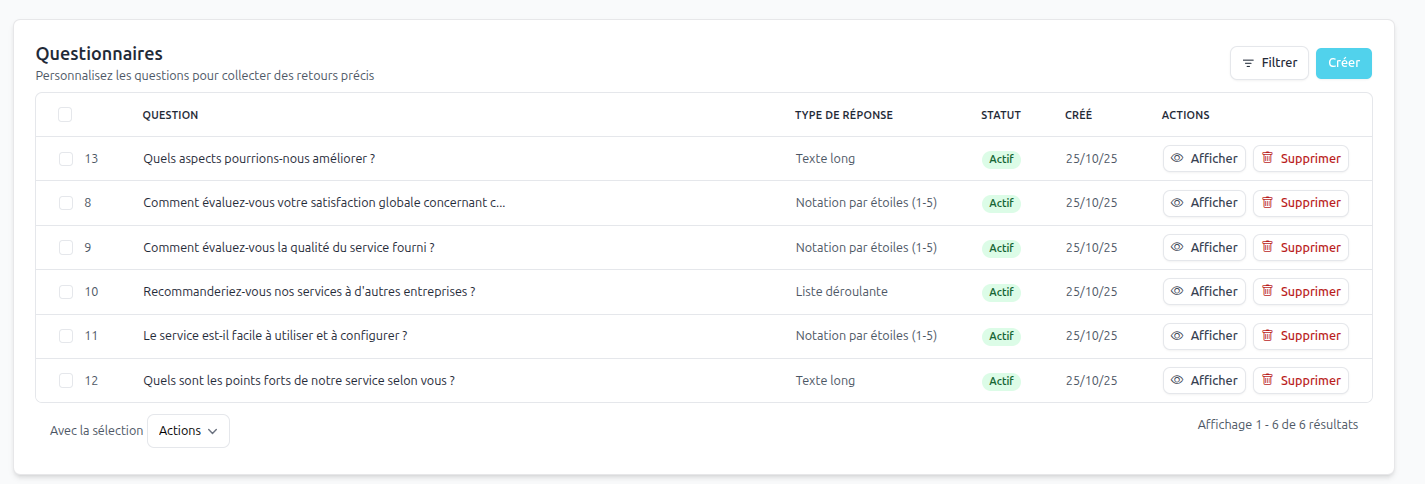
Task: Click the trash icon for question 12
Action: pyautogui.click(x=1267, y=380)
